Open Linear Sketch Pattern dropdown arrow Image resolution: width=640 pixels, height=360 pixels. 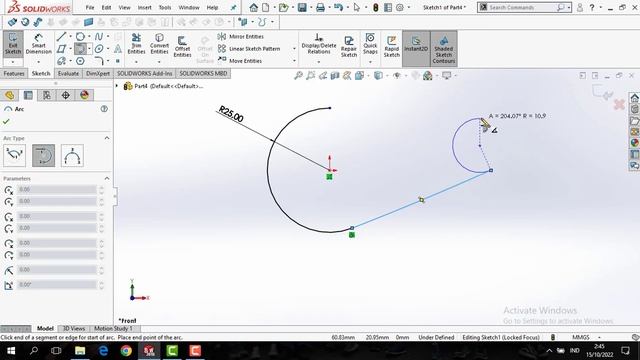294,49
